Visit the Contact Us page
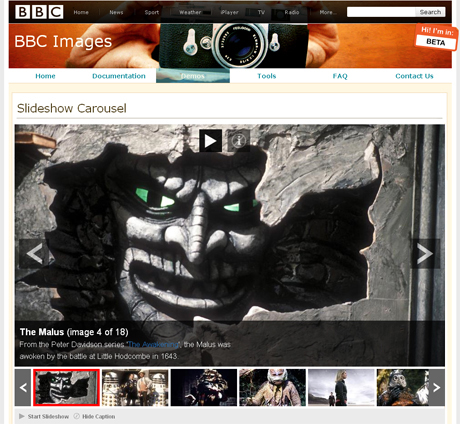460x424 pixels. pos(414,76)
